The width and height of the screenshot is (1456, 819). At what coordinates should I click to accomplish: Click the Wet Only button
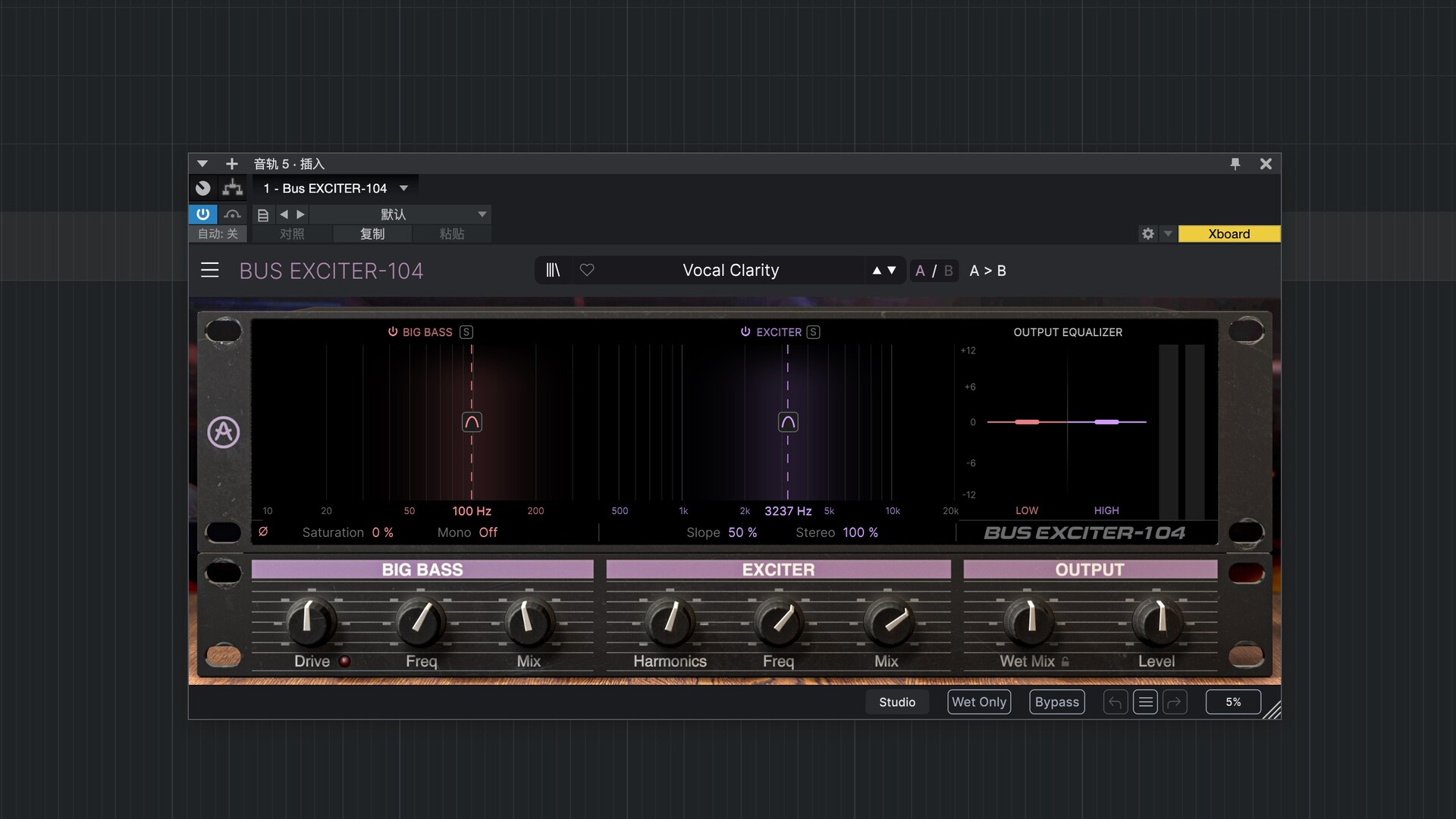tap(978, 702)
